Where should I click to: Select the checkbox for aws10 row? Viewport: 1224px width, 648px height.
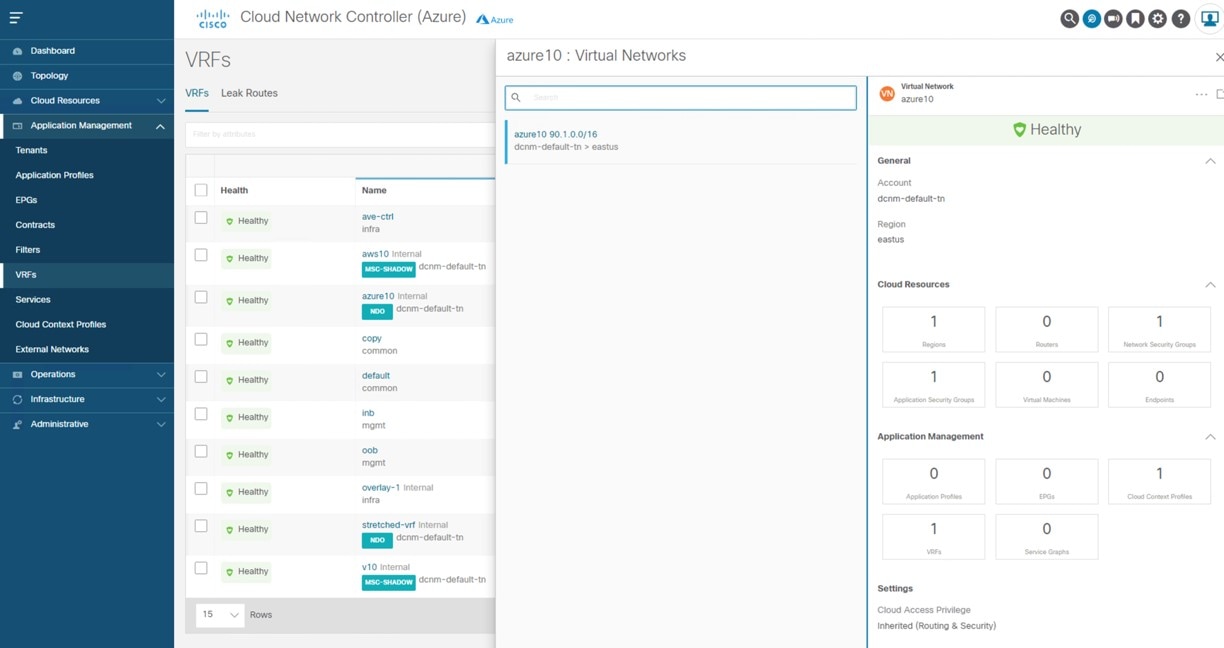[x=201, y=255]
